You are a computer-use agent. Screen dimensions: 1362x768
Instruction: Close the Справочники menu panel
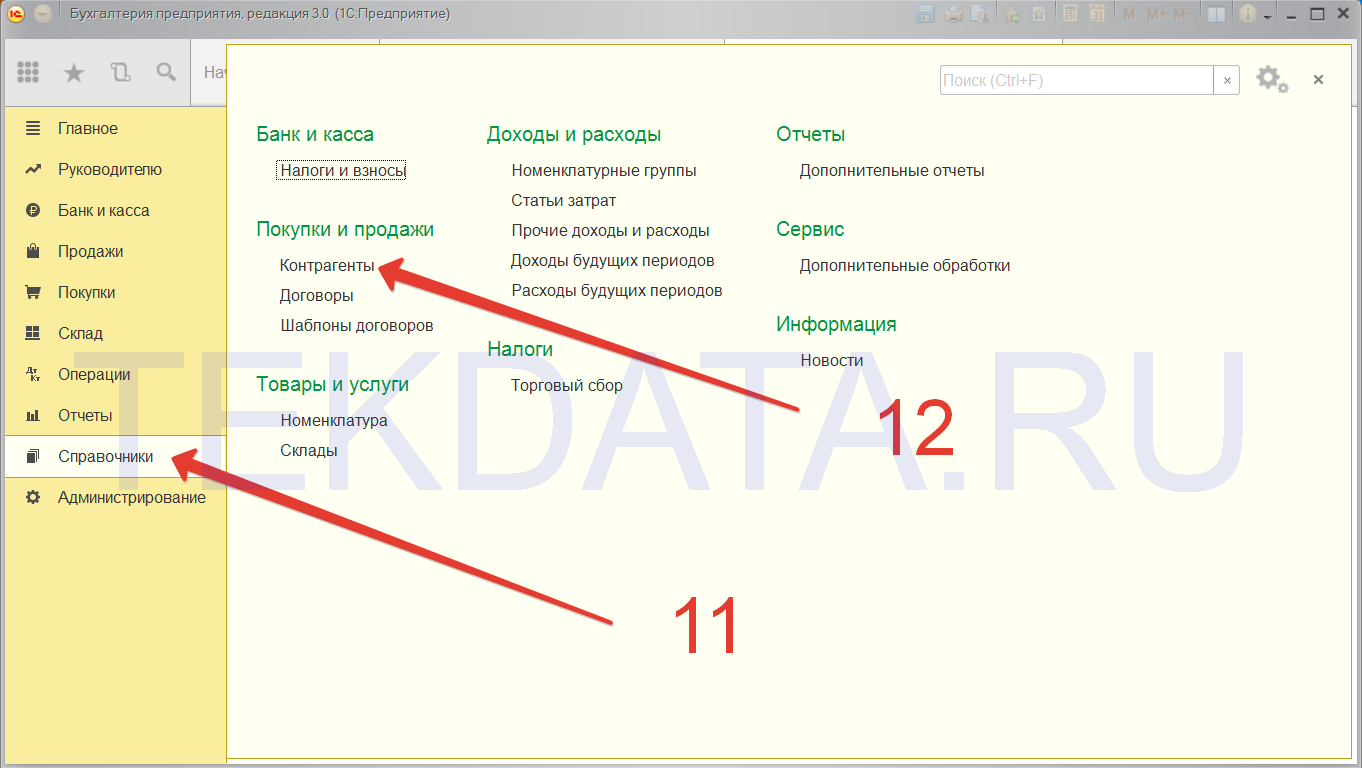click(x=1318, y=79)
